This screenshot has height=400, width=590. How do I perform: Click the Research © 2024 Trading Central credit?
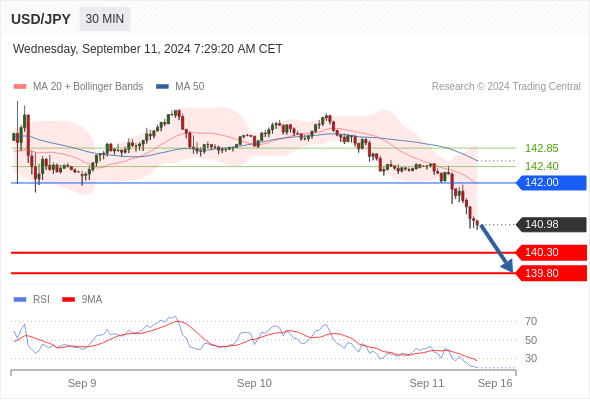point(506,87)
